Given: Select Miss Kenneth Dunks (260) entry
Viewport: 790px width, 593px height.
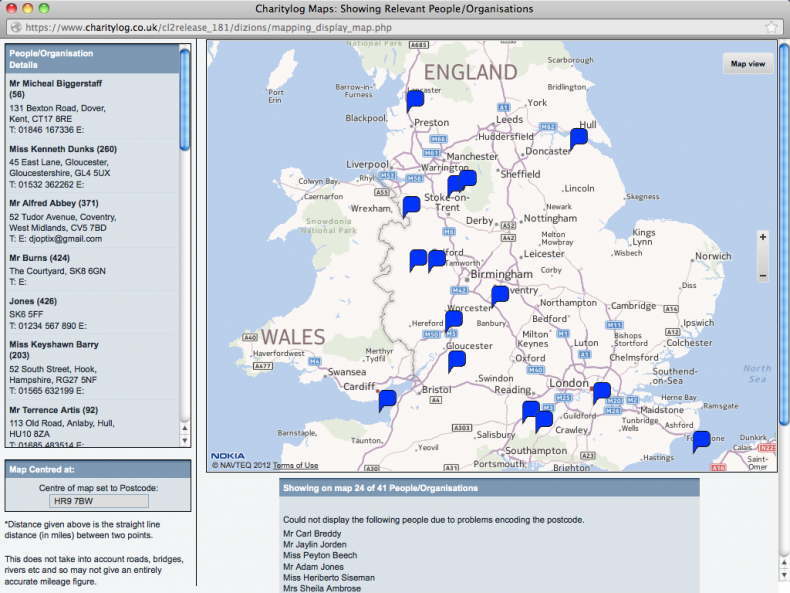Looking at the screenshot, I should coord(92,166).
